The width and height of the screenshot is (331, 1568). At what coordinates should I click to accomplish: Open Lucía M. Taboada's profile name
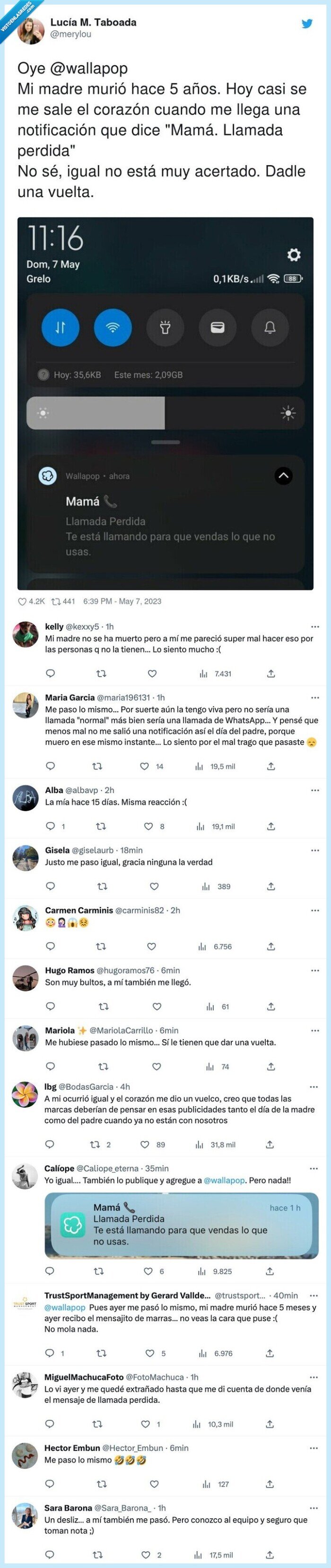pyautogui.click(x=93, y=22)
